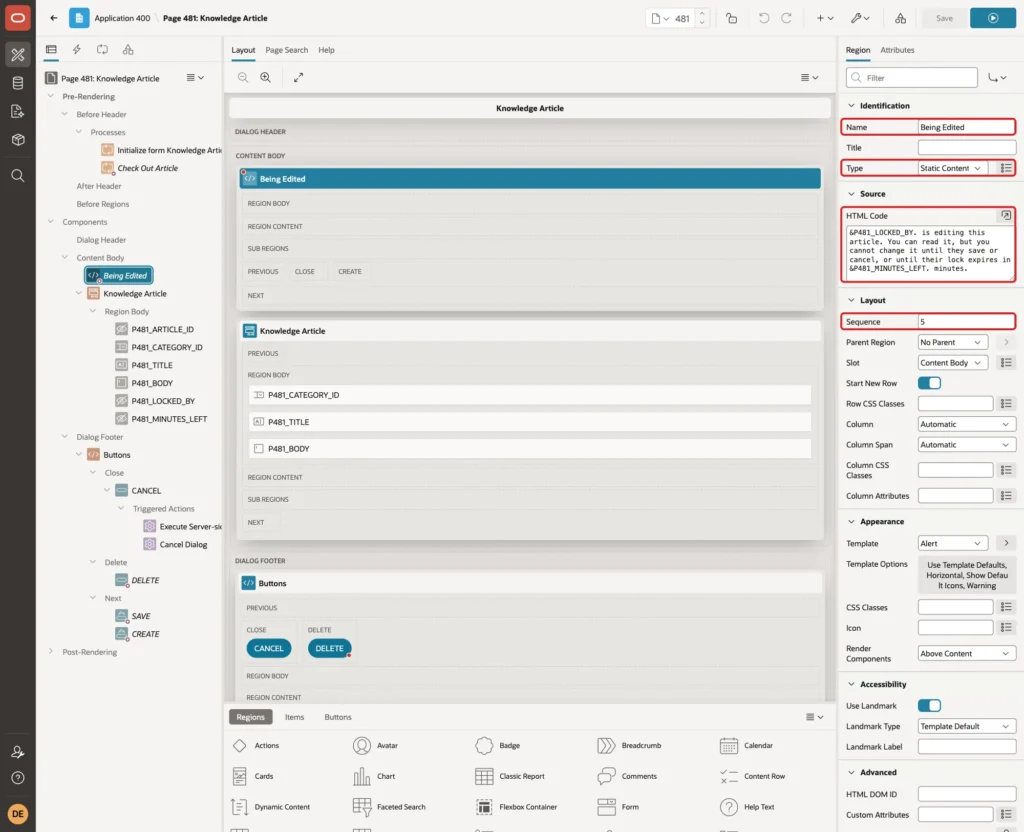The image size is (1024, 832).
Task: Open SQL Workshop in the sidebar
Action: pyautogui.click(x=18, y=83)
